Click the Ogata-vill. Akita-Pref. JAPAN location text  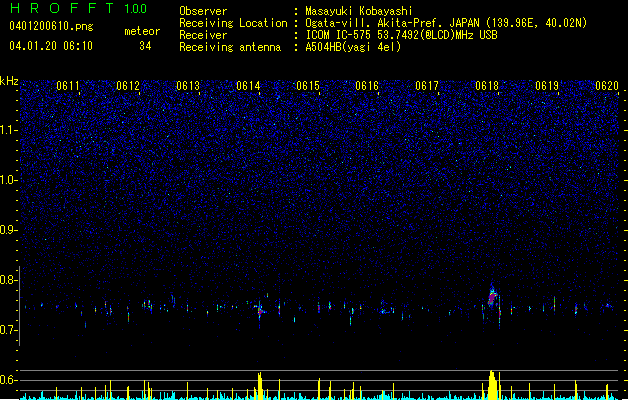click(x=446, y=23)
